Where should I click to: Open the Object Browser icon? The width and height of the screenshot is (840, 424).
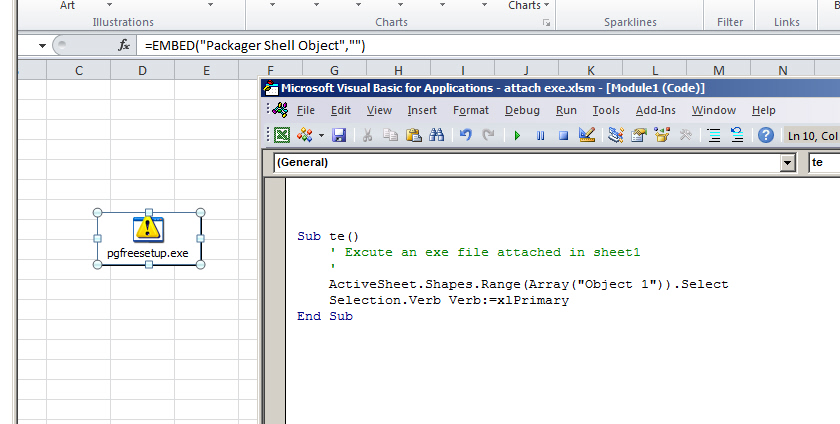click(660, 135)
